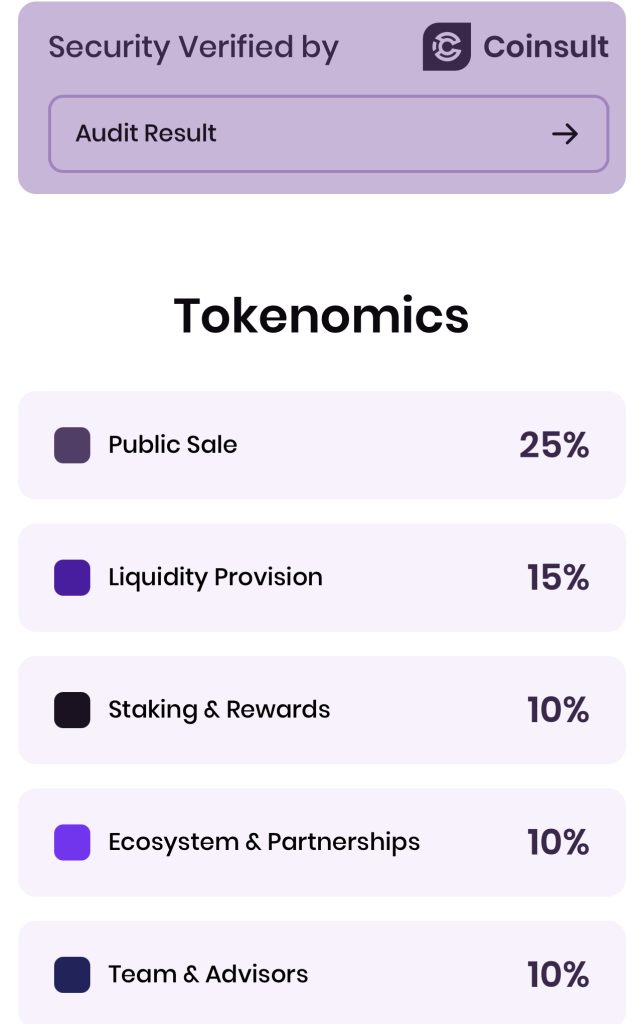Viewport: 644px width, 1024px height.
Task: Select the Liquidity Provision label
Action: pyautogui.click(x=216, y=578)
